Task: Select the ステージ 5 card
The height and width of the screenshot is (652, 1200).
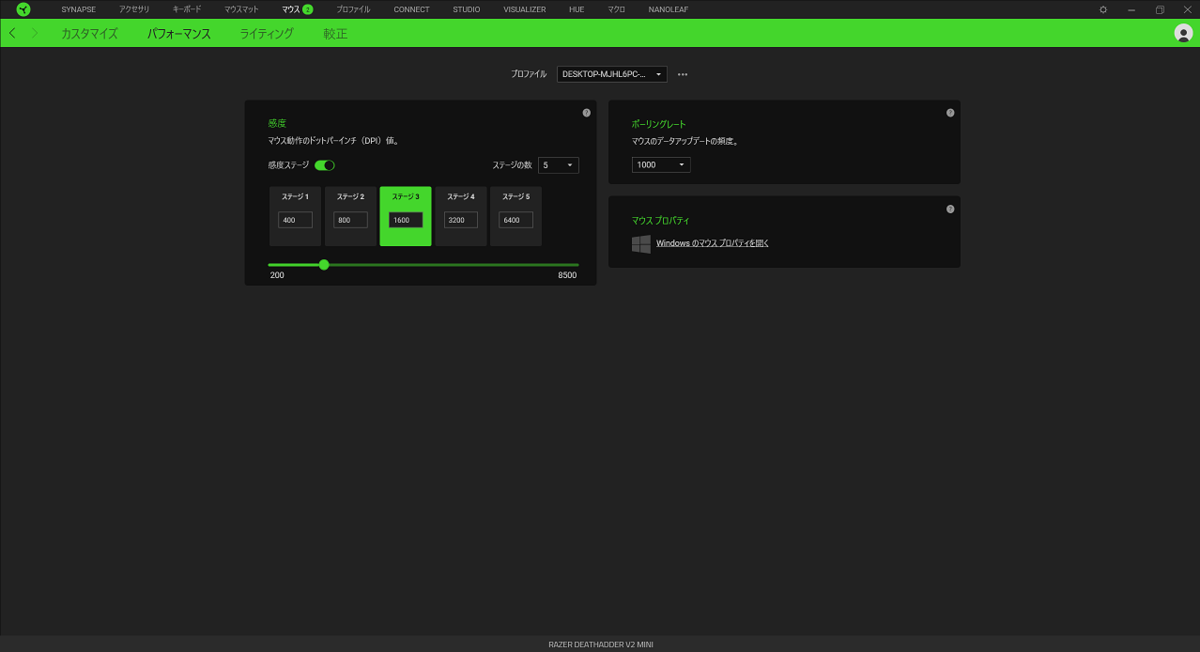Action: click(x=516, y=216)
